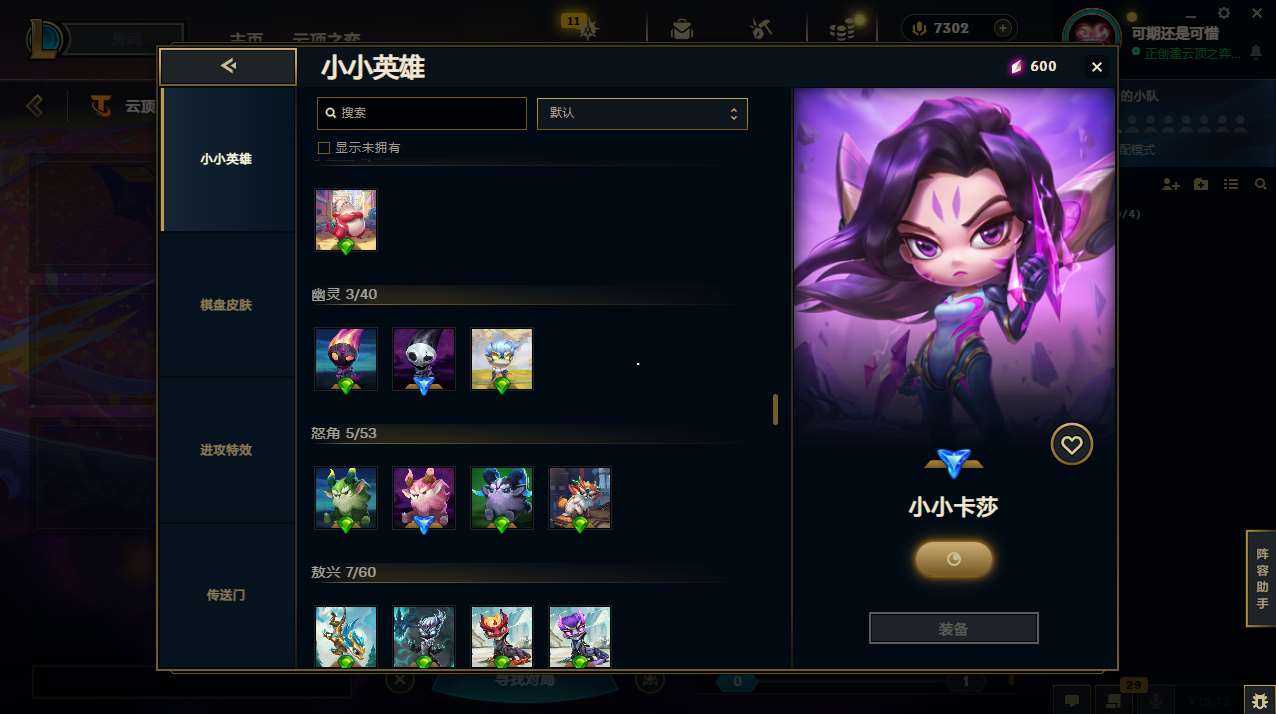The image size is (1276, 714).
Task: Click the add friend icon
Action: (x=1171, y=185)
